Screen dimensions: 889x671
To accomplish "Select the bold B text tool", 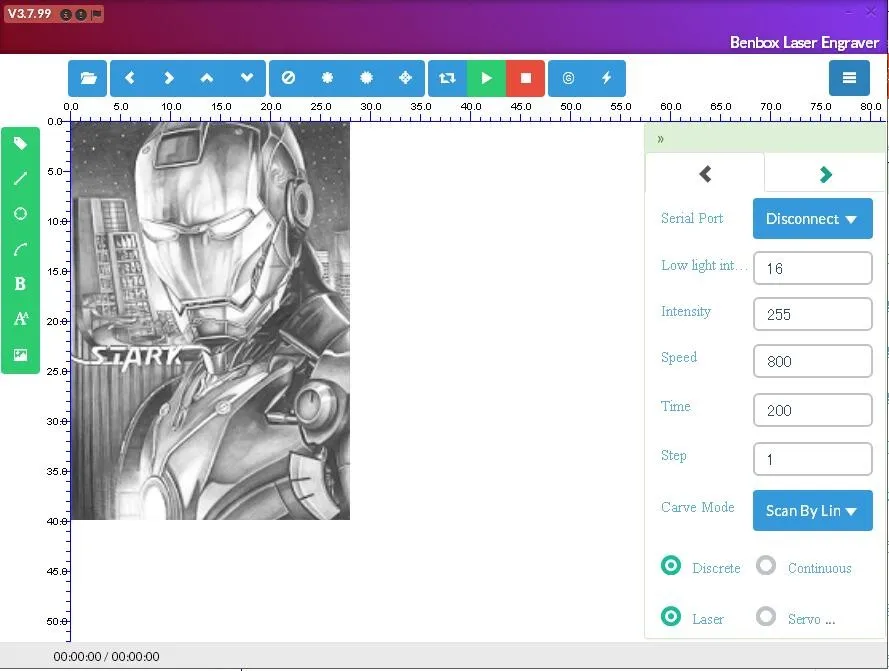I will pos(20,284).
